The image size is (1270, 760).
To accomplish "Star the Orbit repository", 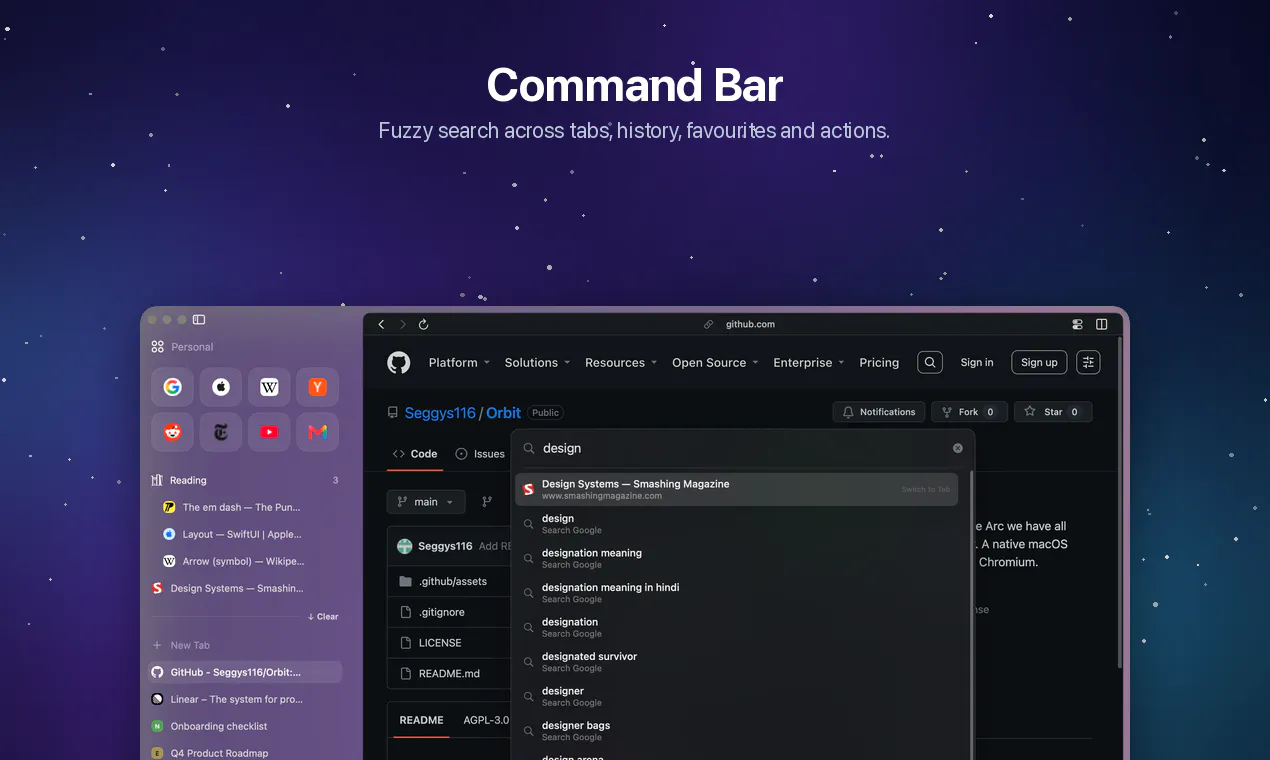I will click(x=1053, y=412).
